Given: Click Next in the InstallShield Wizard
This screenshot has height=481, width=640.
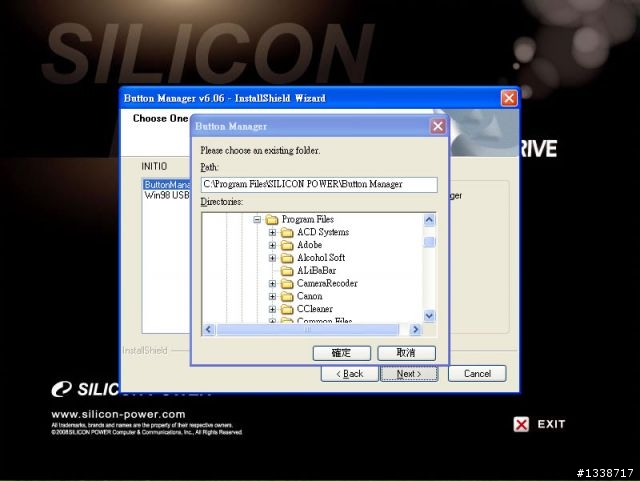Looking at the screenshot, I should tap(409, 374).
